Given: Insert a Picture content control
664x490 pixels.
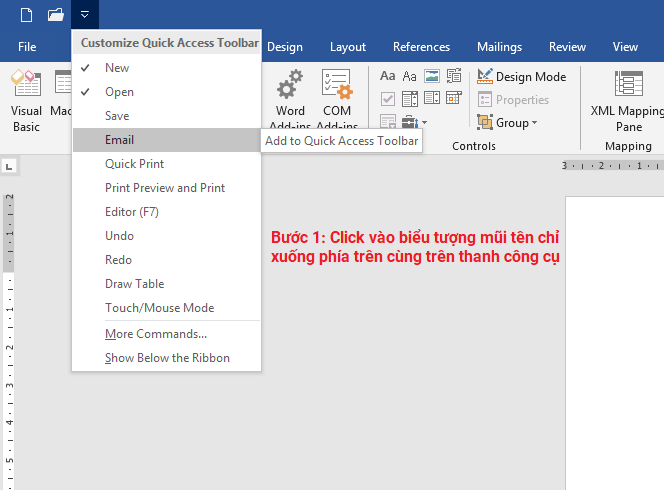Looking at the screenshot, I should point(432,76).
